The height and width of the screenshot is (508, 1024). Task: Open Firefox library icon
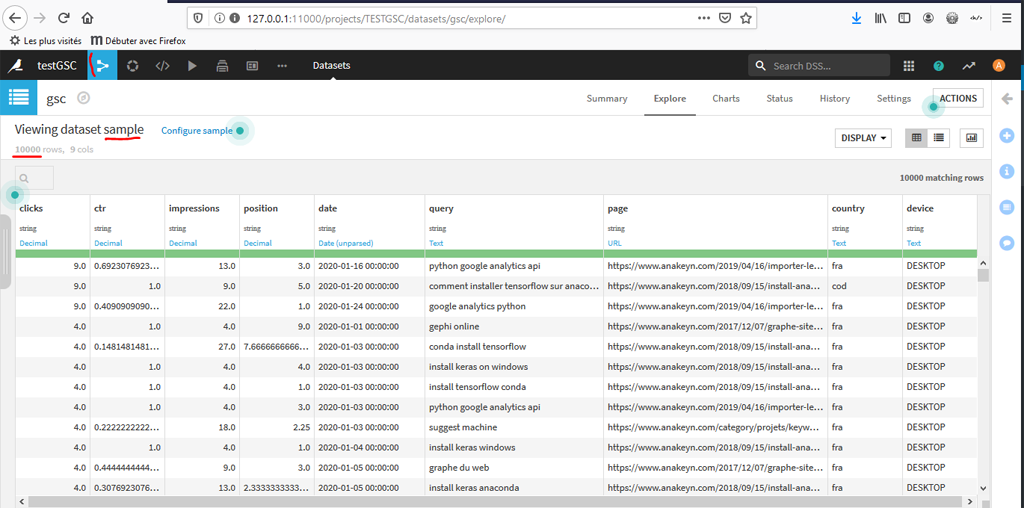pos(880,18)
